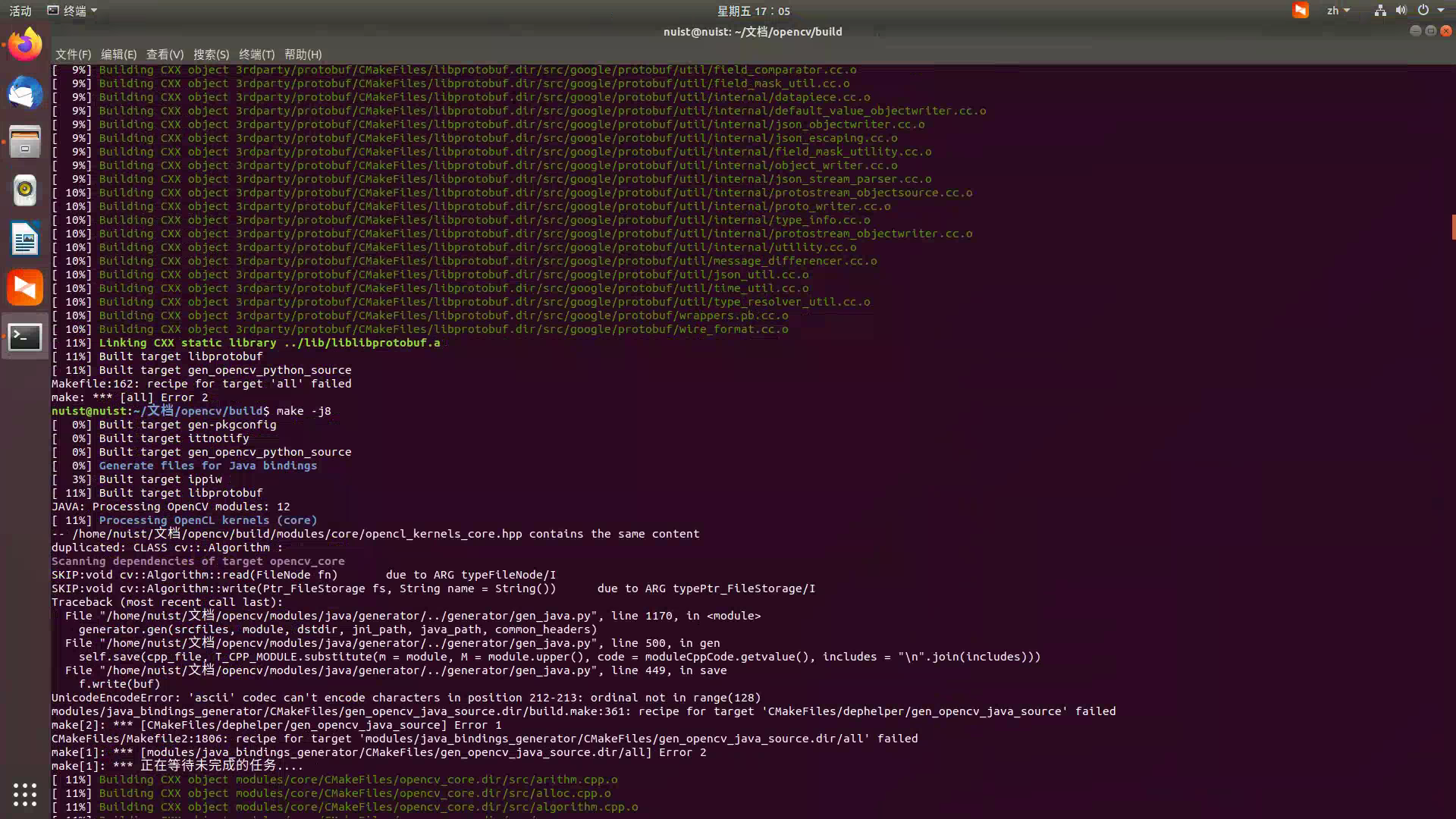Open Firefox from the dock
This screenshot has height=819, width=1456.
(25, 45)
